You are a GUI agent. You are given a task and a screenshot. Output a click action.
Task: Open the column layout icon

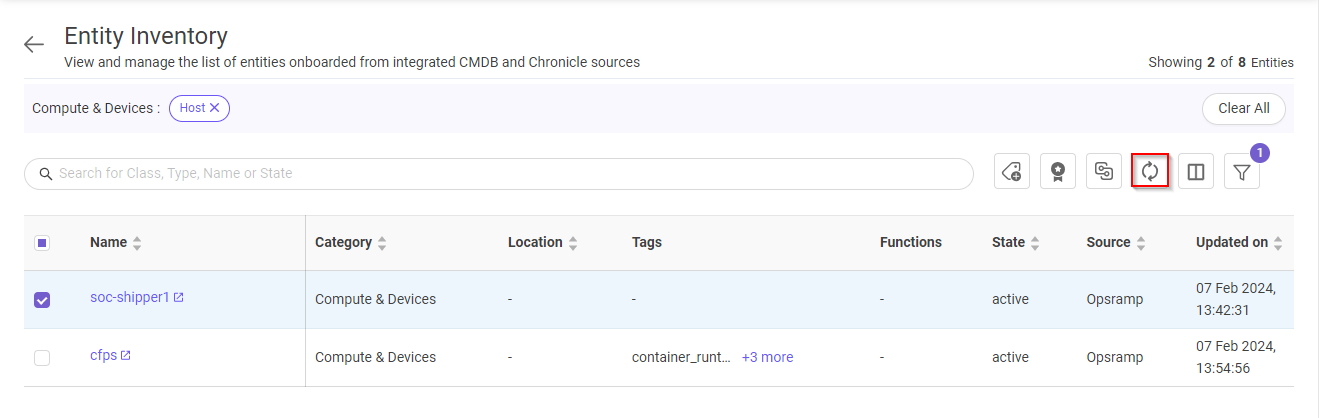point(1196,172)
